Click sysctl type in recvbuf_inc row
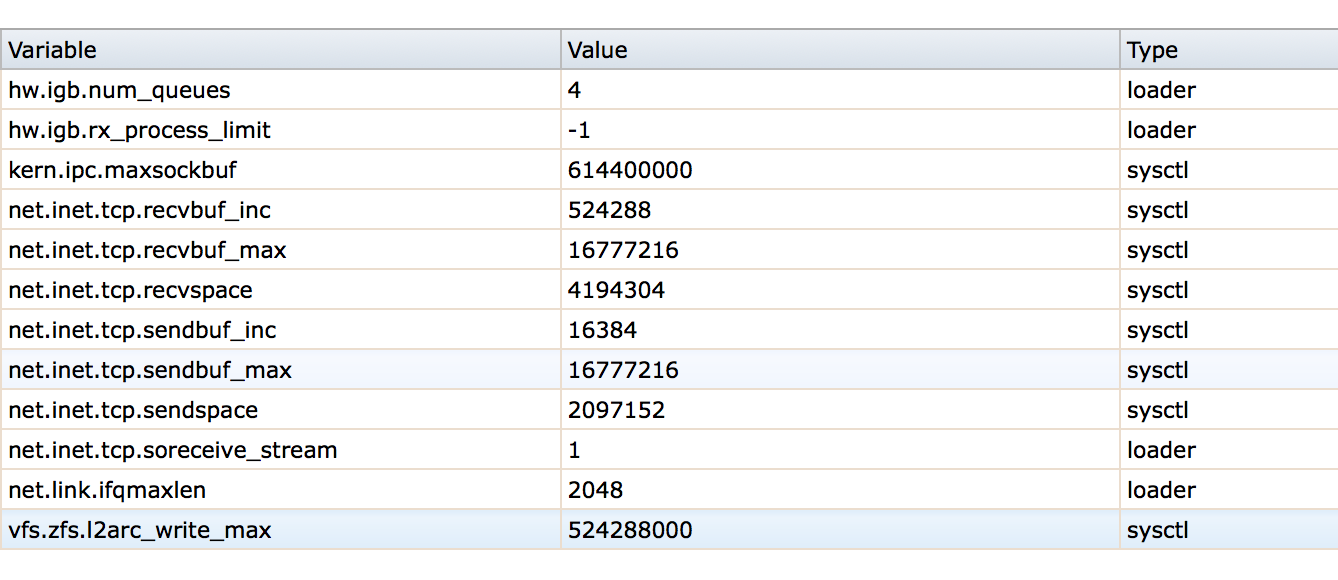 pos(1158,210)
